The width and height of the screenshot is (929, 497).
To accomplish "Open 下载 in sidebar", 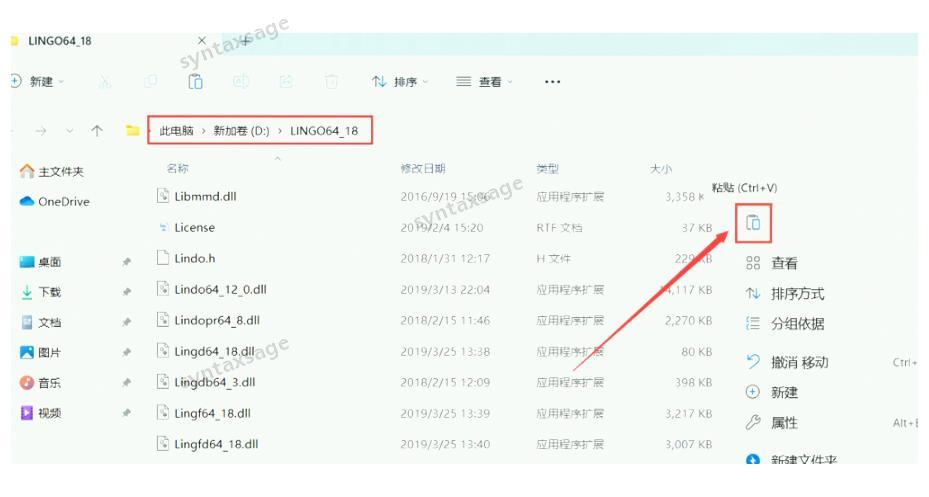I will 40,292.
